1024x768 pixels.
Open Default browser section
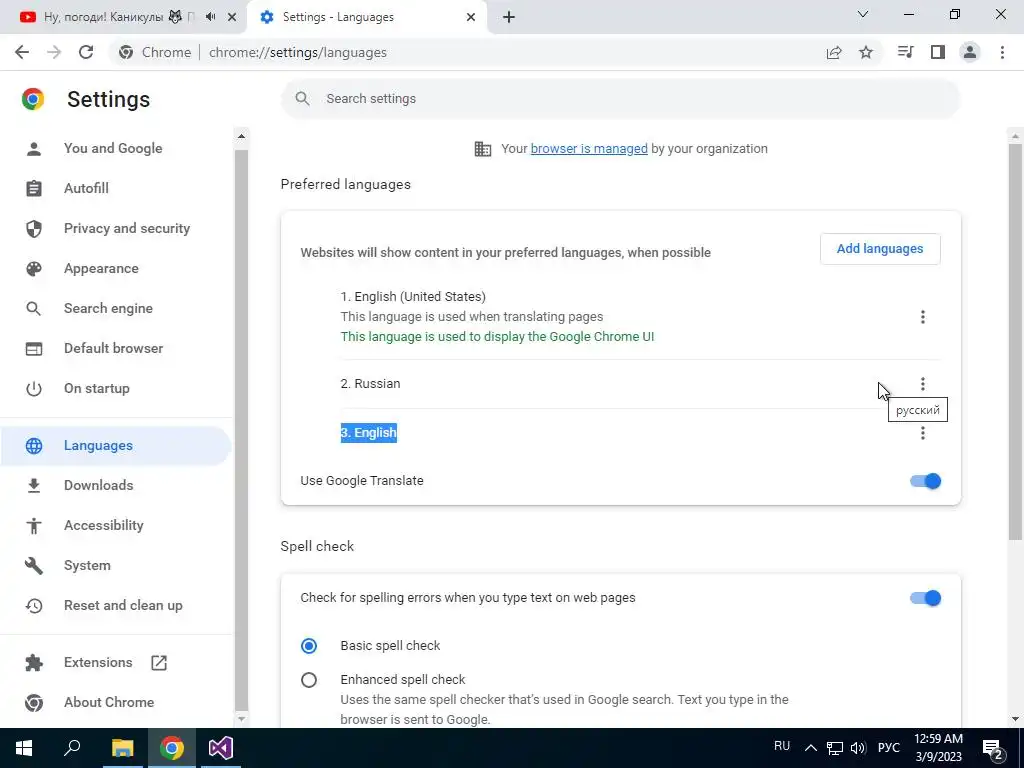tap(116, 348)
